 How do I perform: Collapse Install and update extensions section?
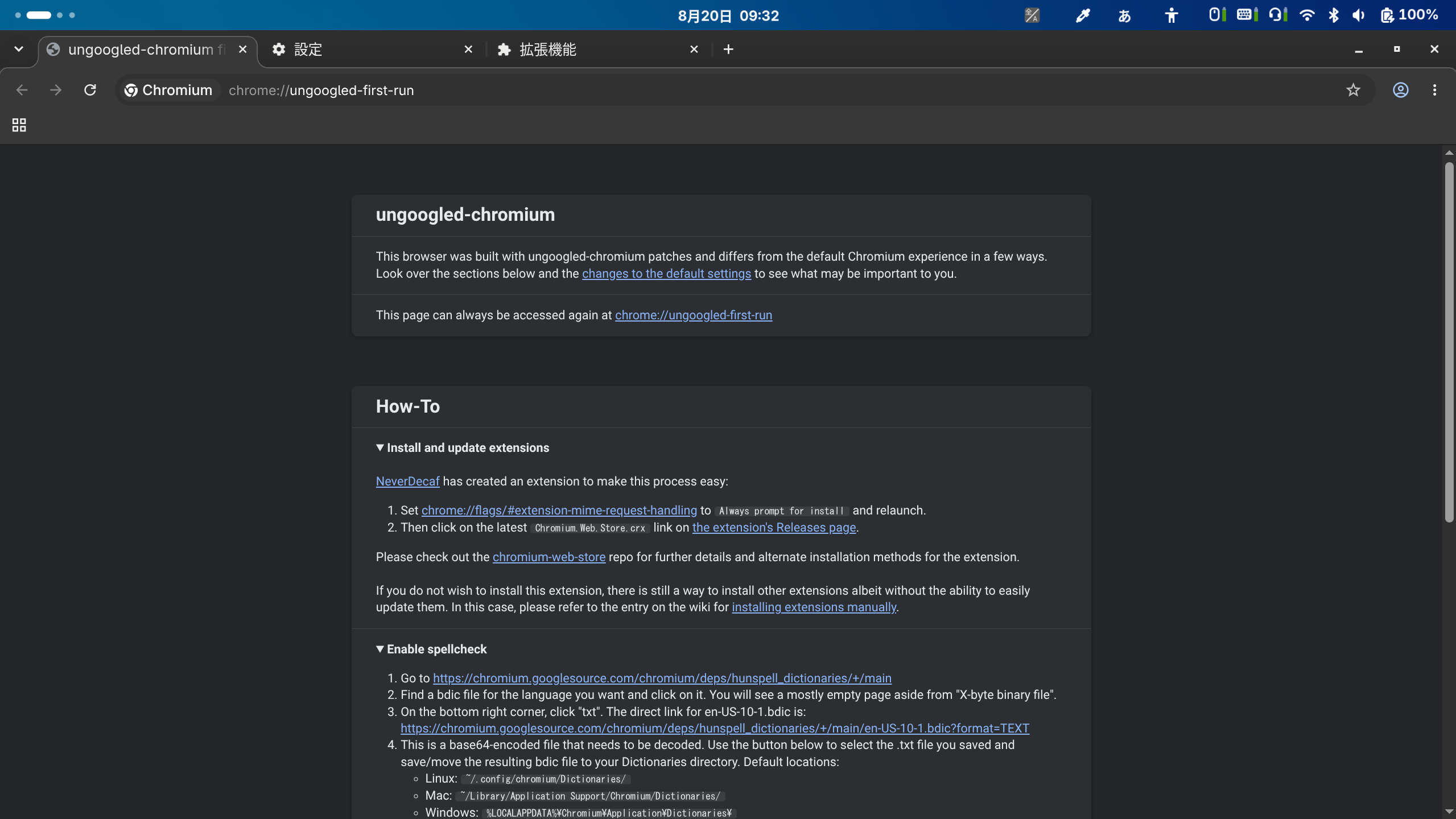click(462, 448)
